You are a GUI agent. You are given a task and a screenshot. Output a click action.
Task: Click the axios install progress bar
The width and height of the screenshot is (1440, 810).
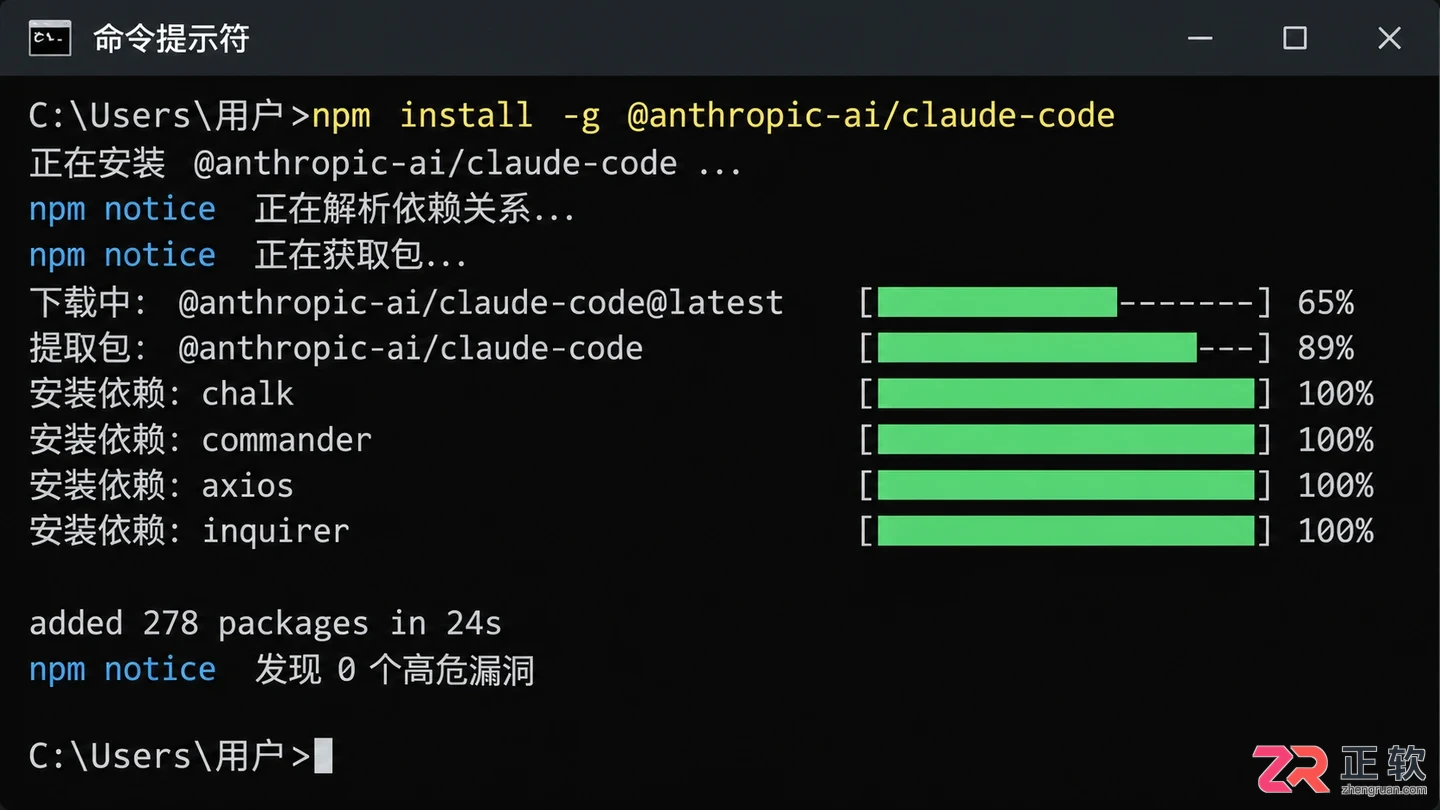pos(1065,485)
